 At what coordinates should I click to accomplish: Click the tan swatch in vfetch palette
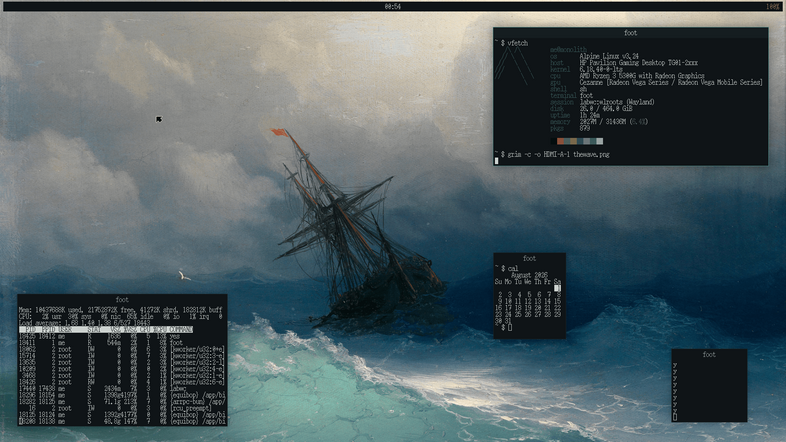(x=573, y=141)
